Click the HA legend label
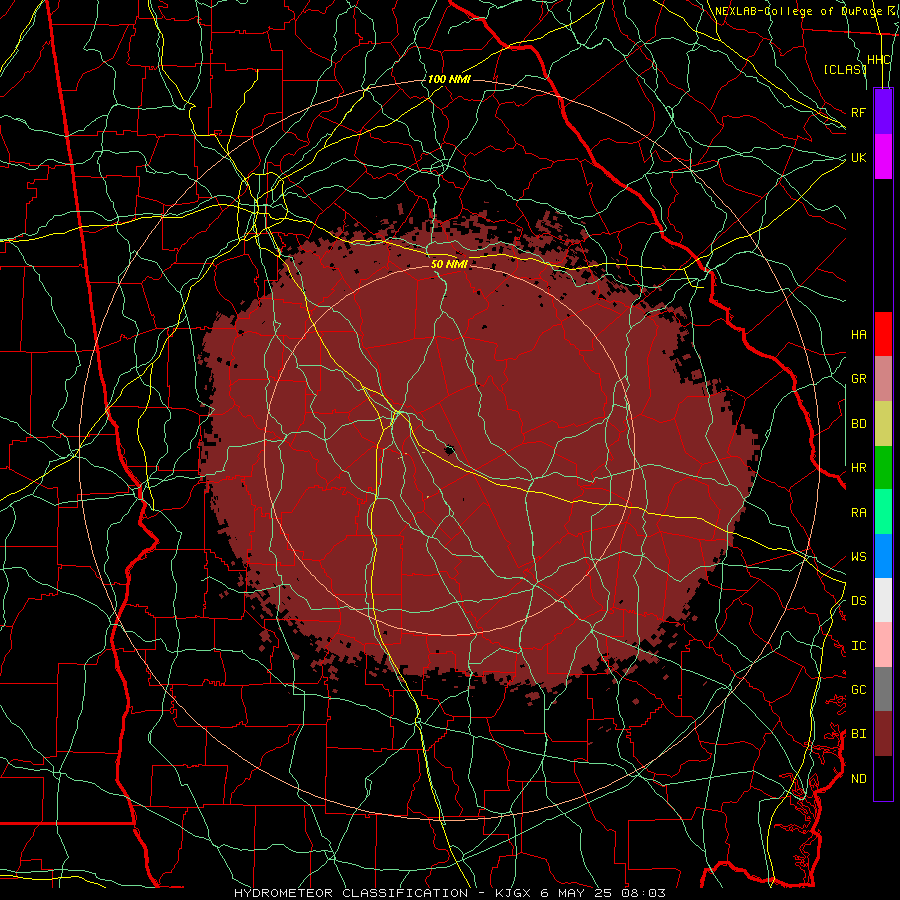Image resolution: width=900 pixels, height=900 pixels. pyautogui.click(x=859, y=334)
